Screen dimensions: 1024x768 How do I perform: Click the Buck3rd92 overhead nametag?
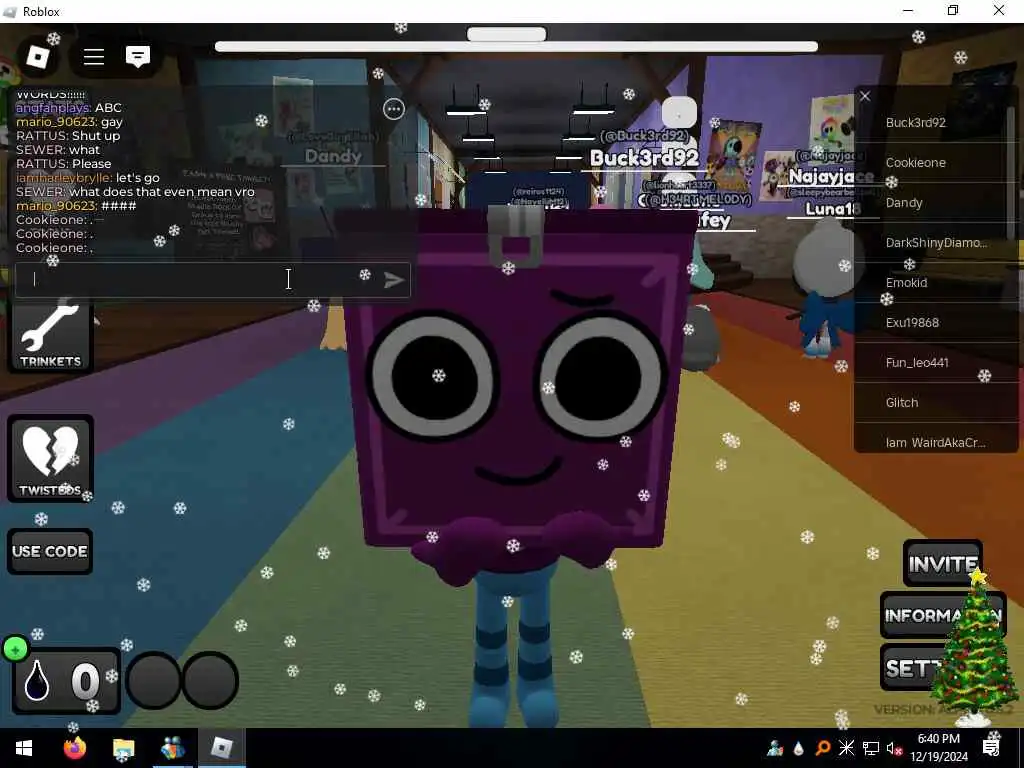(645, 157)
